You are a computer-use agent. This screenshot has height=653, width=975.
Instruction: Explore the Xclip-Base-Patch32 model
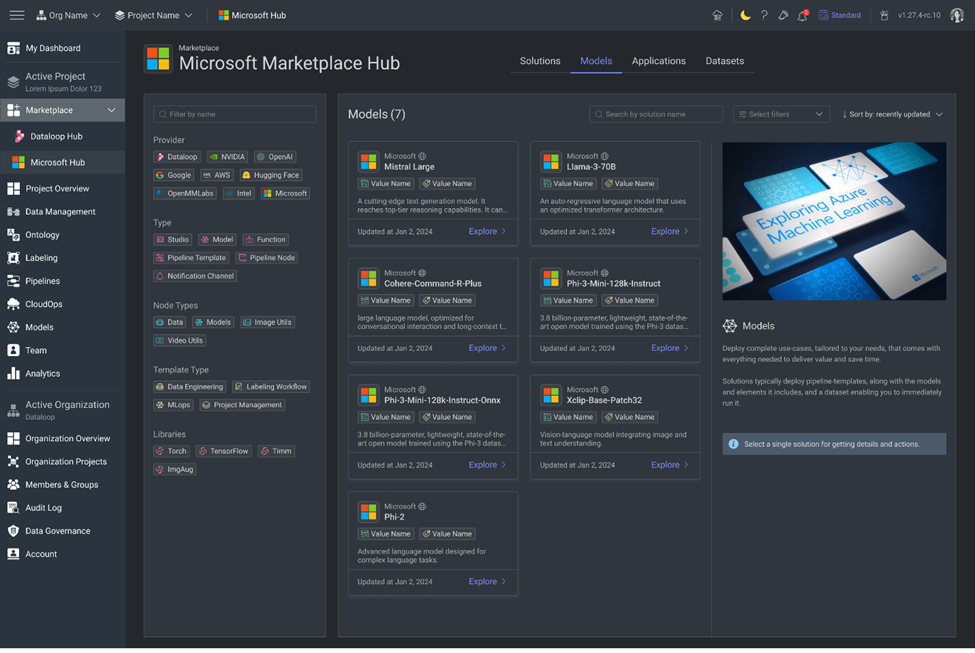[x=670, y=465]
